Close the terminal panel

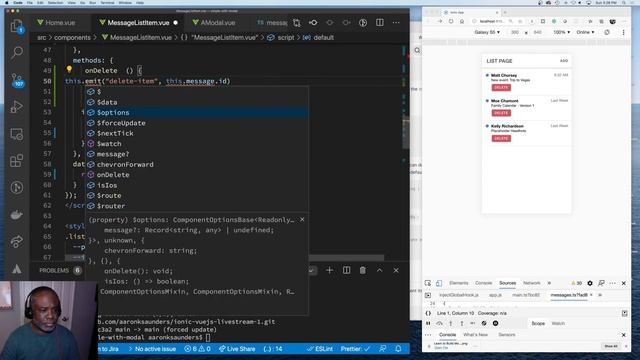396,270
